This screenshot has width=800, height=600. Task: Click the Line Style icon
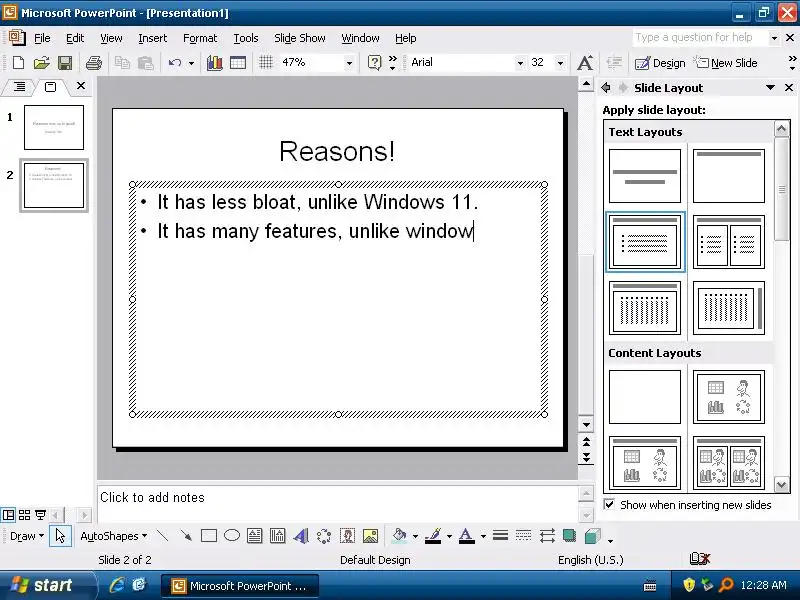point(501,535)
